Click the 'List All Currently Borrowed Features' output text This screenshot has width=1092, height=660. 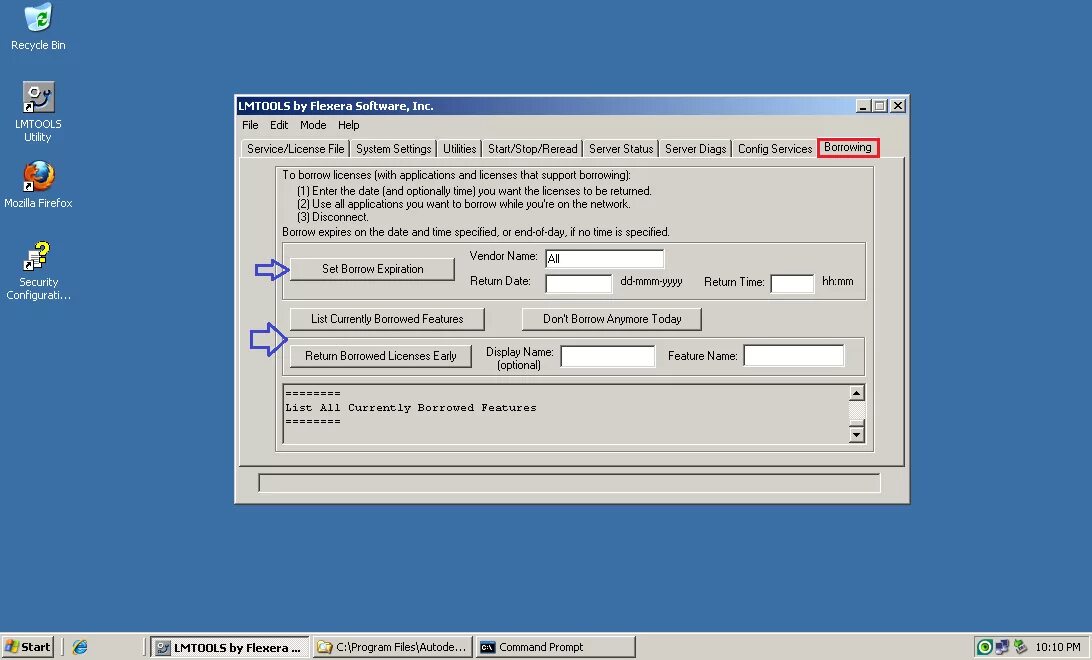(x=411, y=408)
